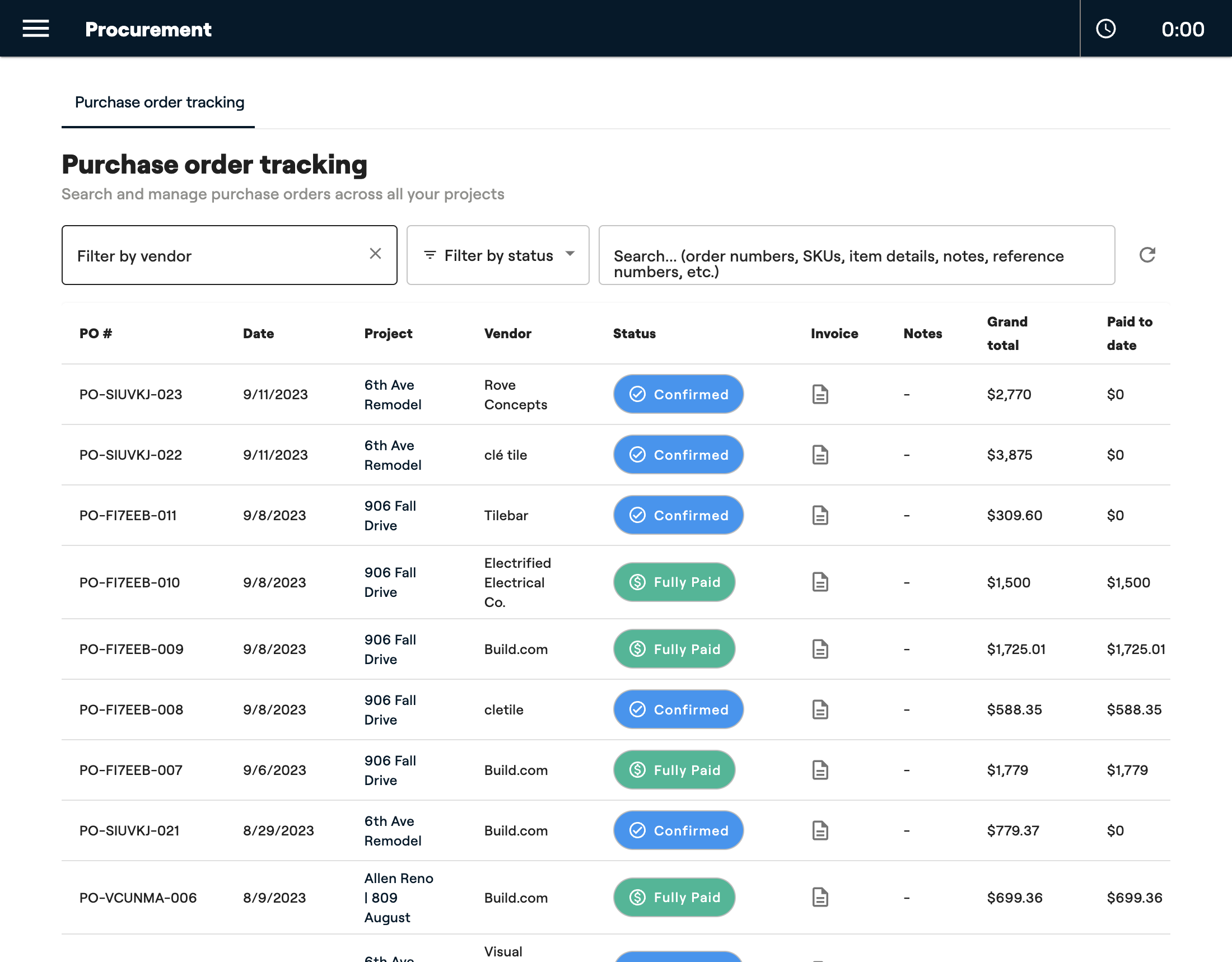Click the Date column header

point(258,333)
